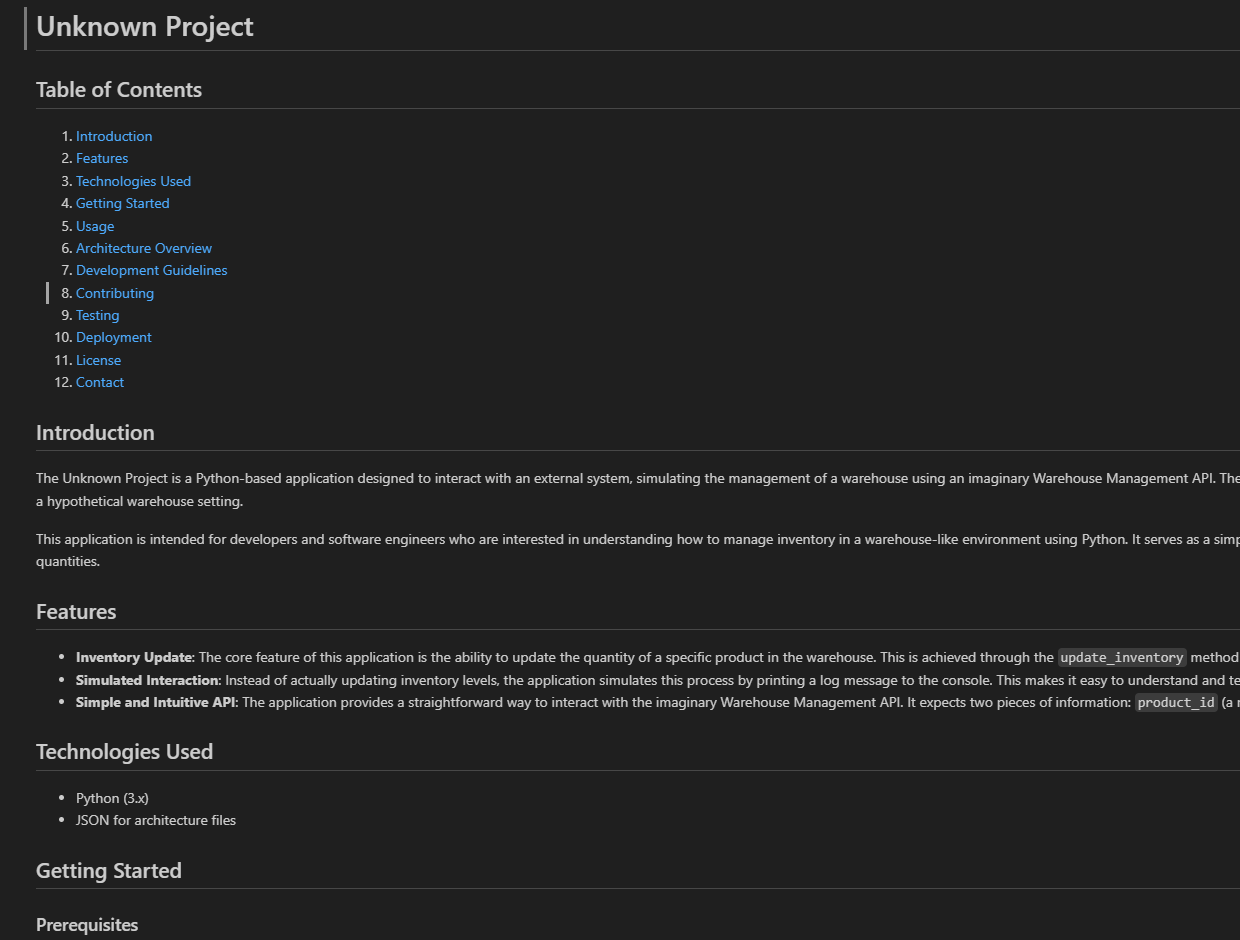Viewport: 1240px width, 940px height.
Task: Click the update_inventory inline code
Action: click(x=1122, y=657)
